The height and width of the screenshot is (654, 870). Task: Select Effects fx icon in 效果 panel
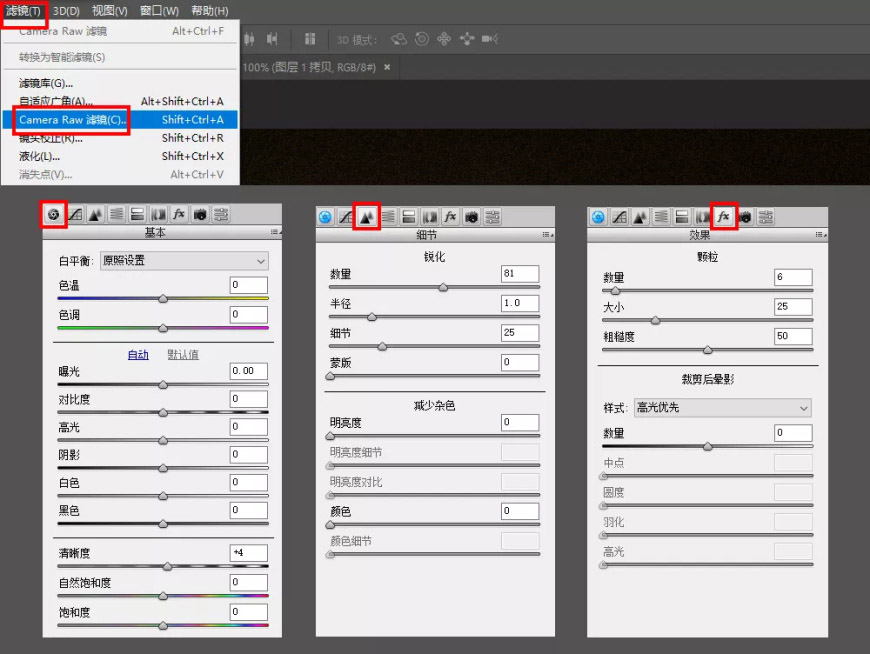[723, 217]
